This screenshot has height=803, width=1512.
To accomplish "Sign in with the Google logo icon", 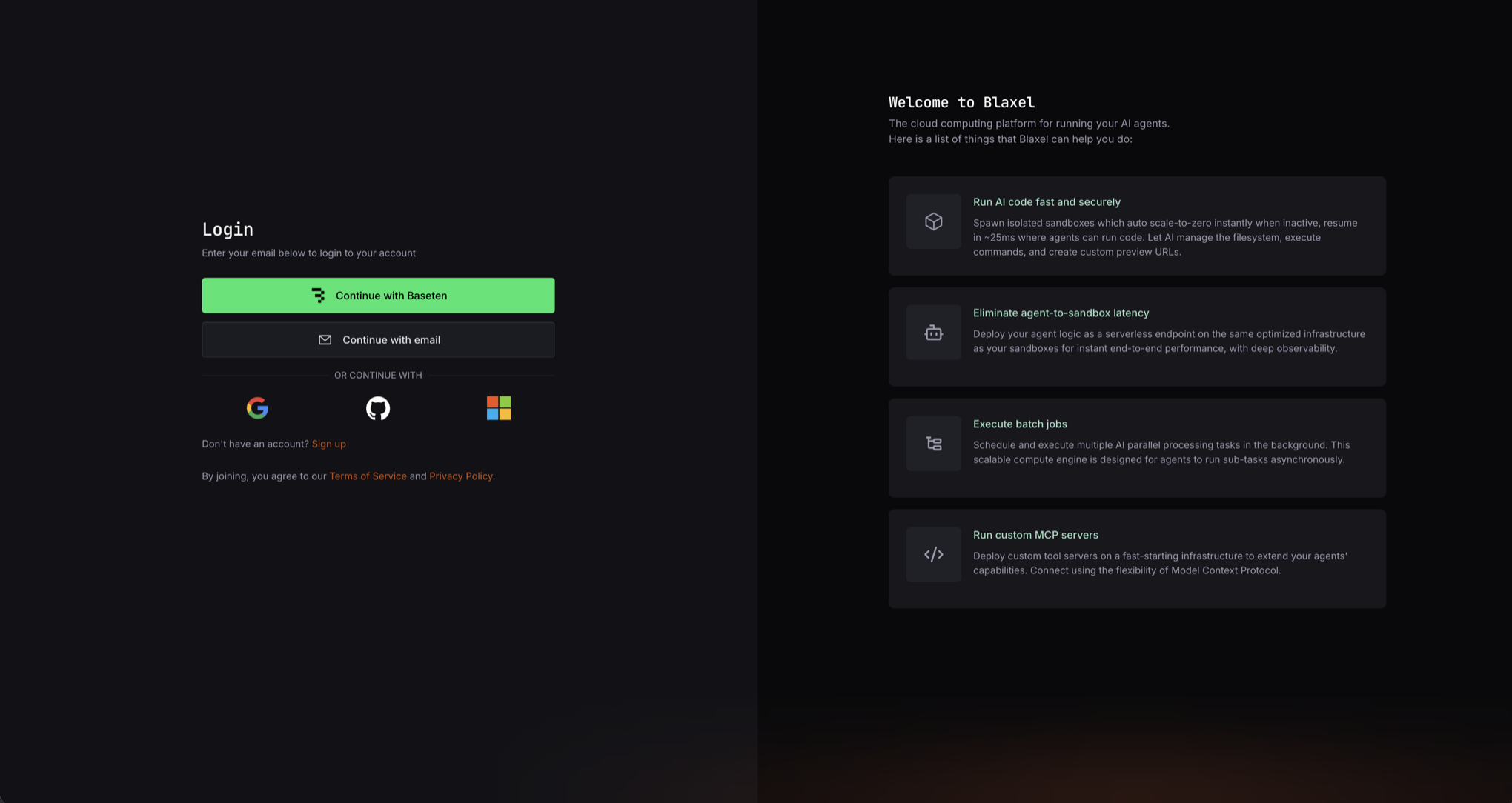I will tap(257, 407).
